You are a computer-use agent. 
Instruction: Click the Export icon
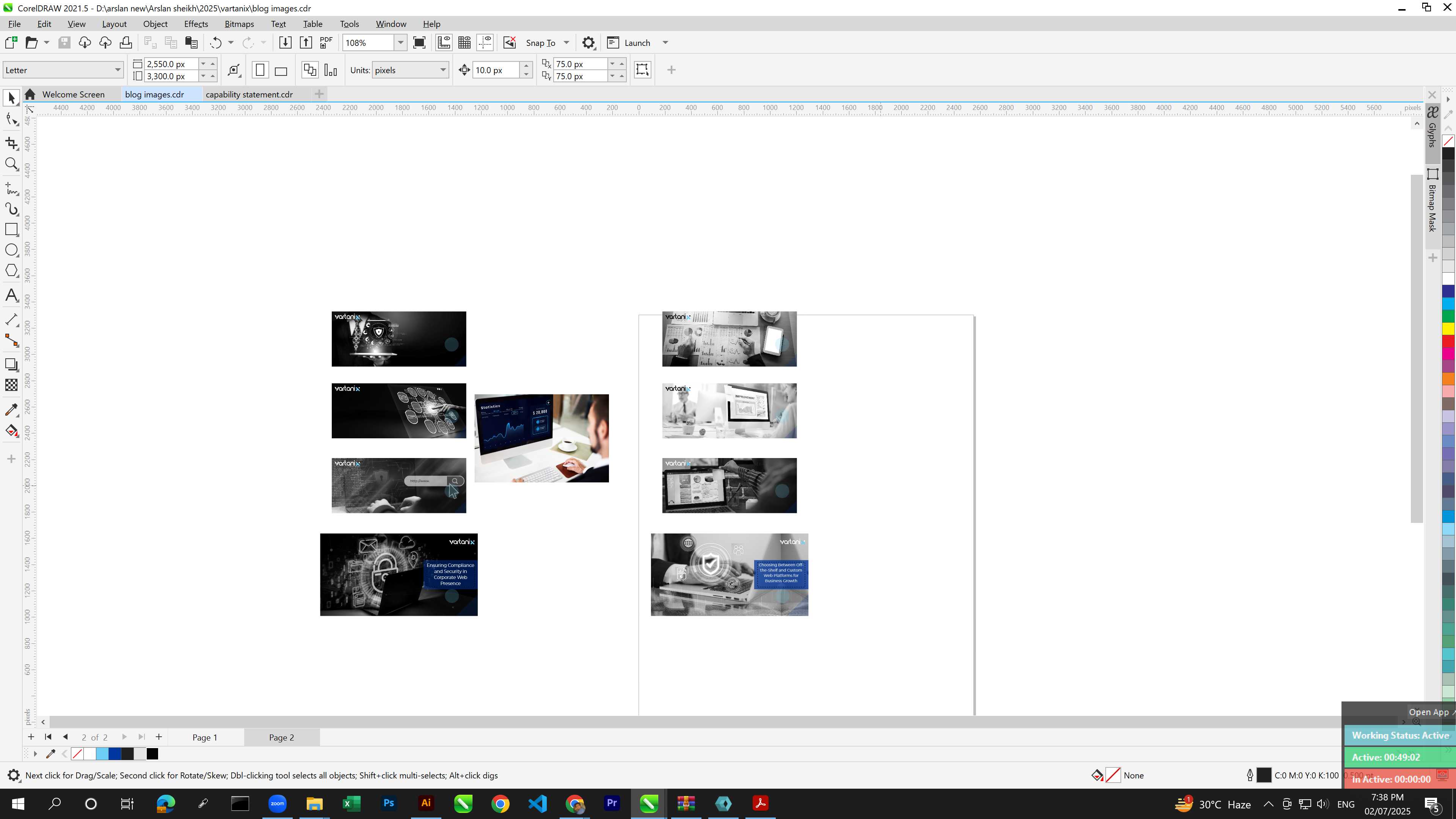[306, 42]
